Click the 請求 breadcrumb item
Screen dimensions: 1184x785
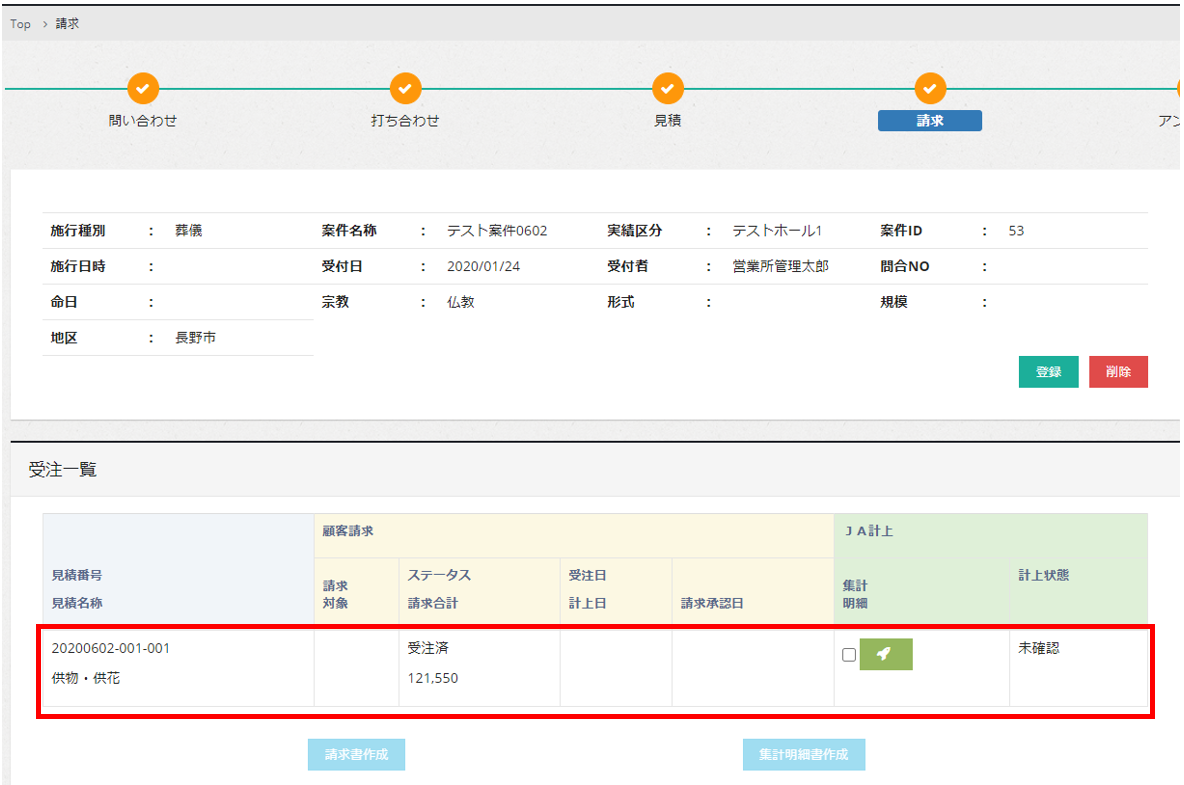click(68, 24)
